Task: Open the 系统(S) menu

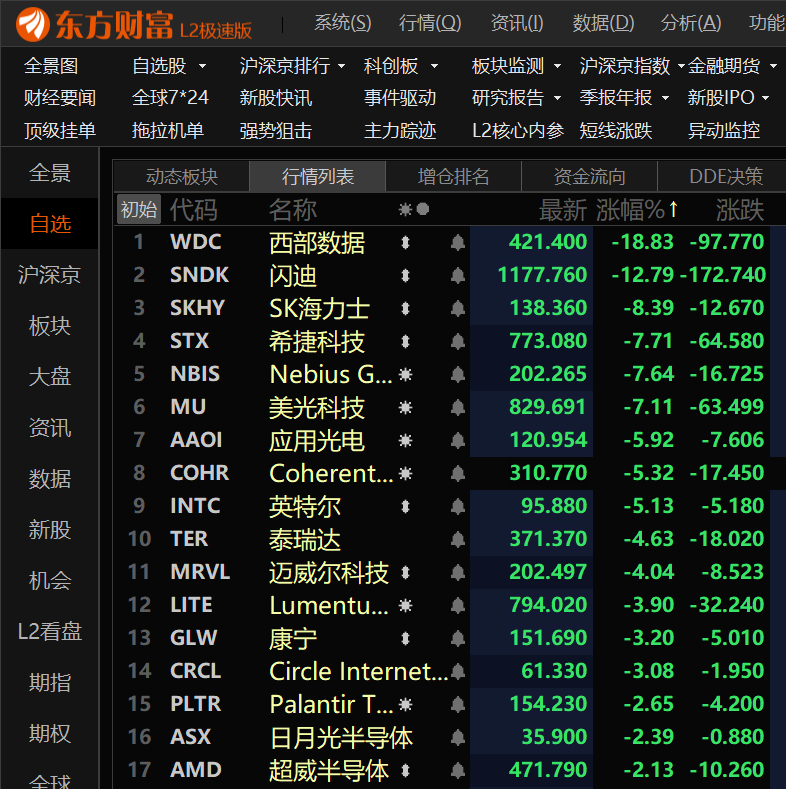Action: [x=343, y=23]
